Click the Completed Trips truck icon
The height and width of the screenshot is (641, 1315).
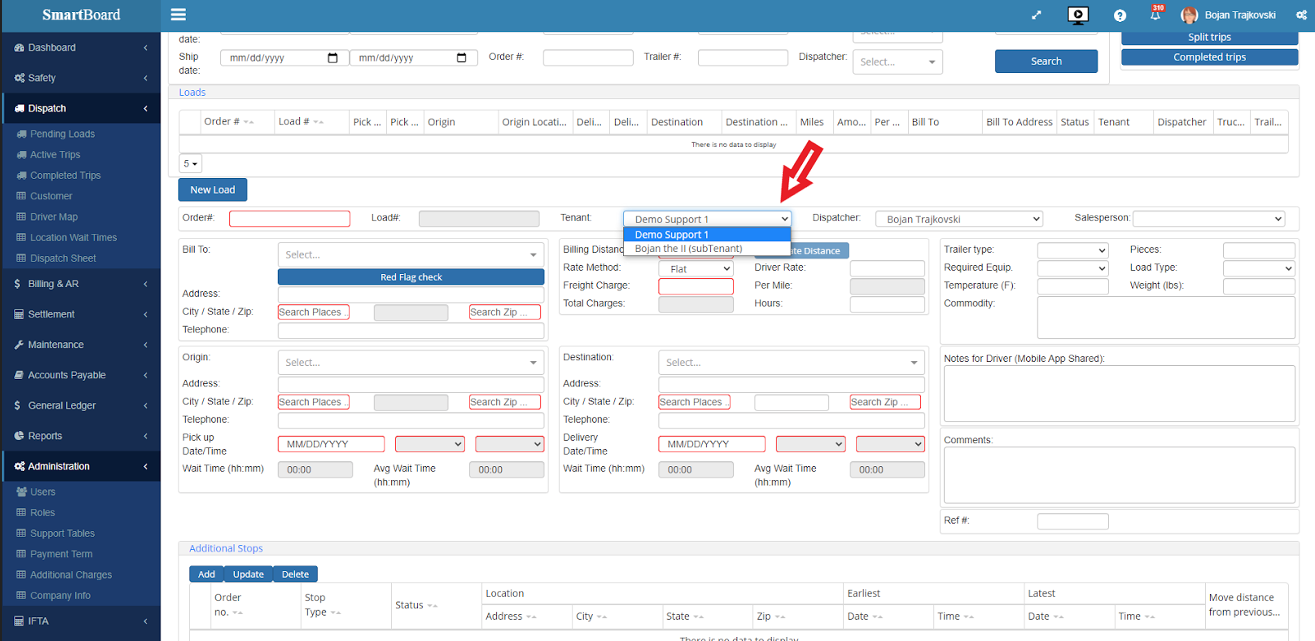22,176
